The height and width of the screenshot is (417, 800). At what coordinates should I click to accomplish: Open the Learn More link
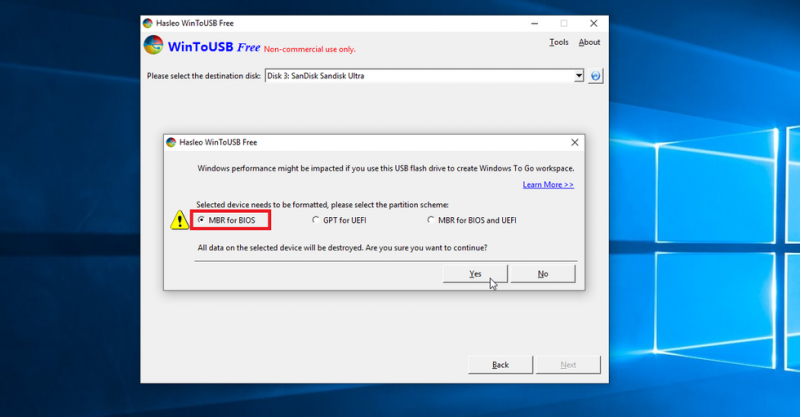[x=548, y=185]
